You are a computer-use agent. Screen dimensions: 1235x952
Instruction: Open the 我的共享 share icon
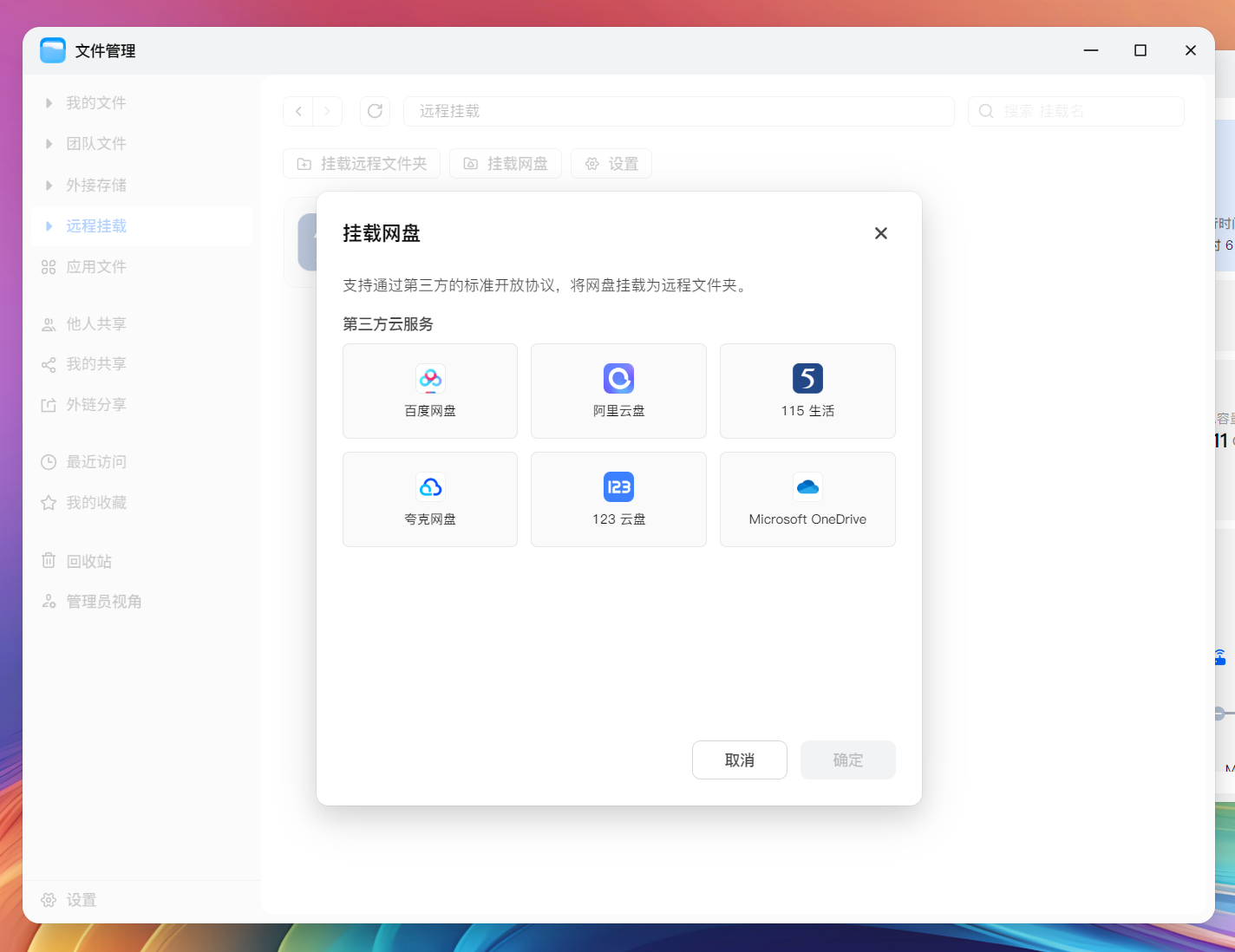[x=49, y=364]
